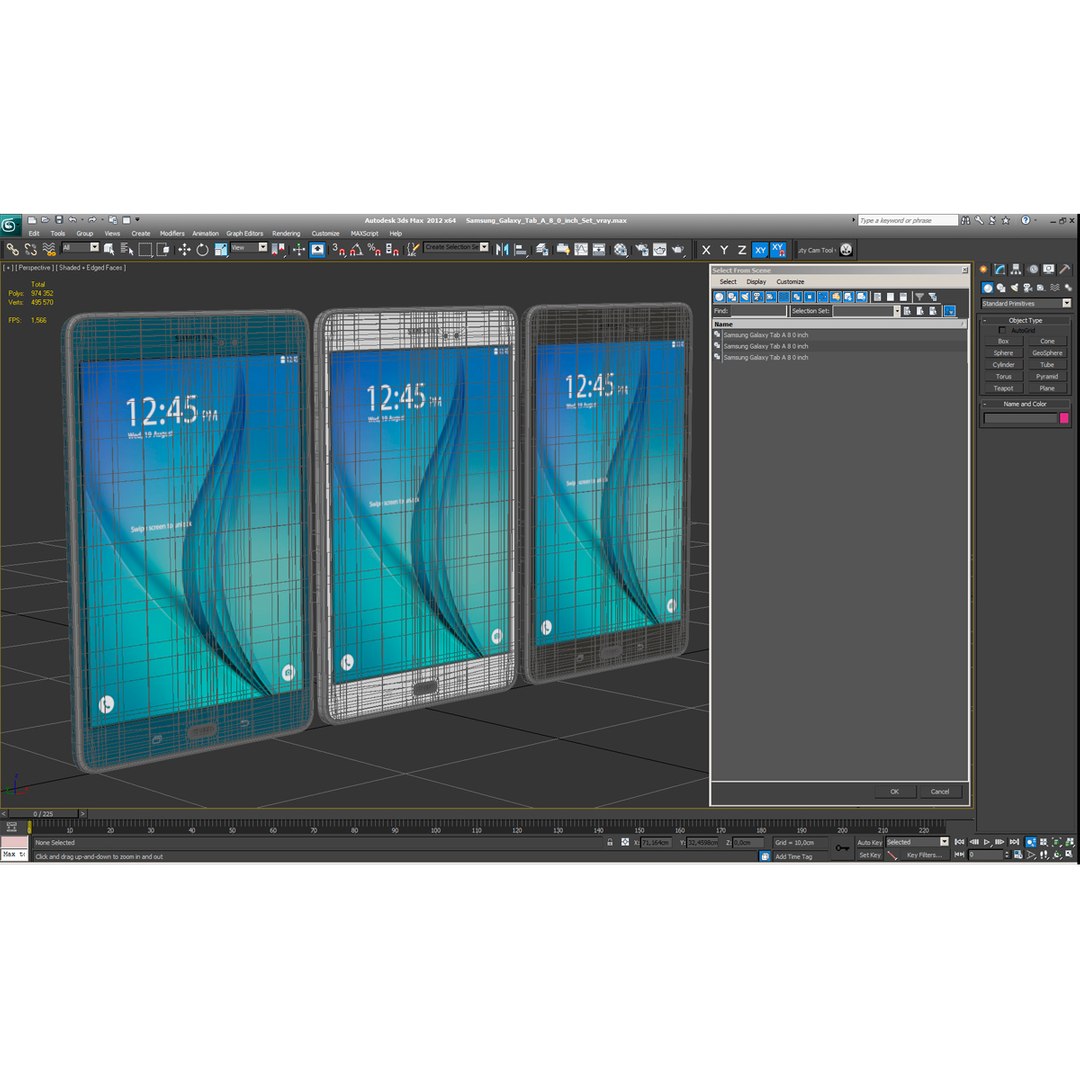Restrict to Y axis constraint
This screenshot has width=1080, height=1080.
coord(724,250)
